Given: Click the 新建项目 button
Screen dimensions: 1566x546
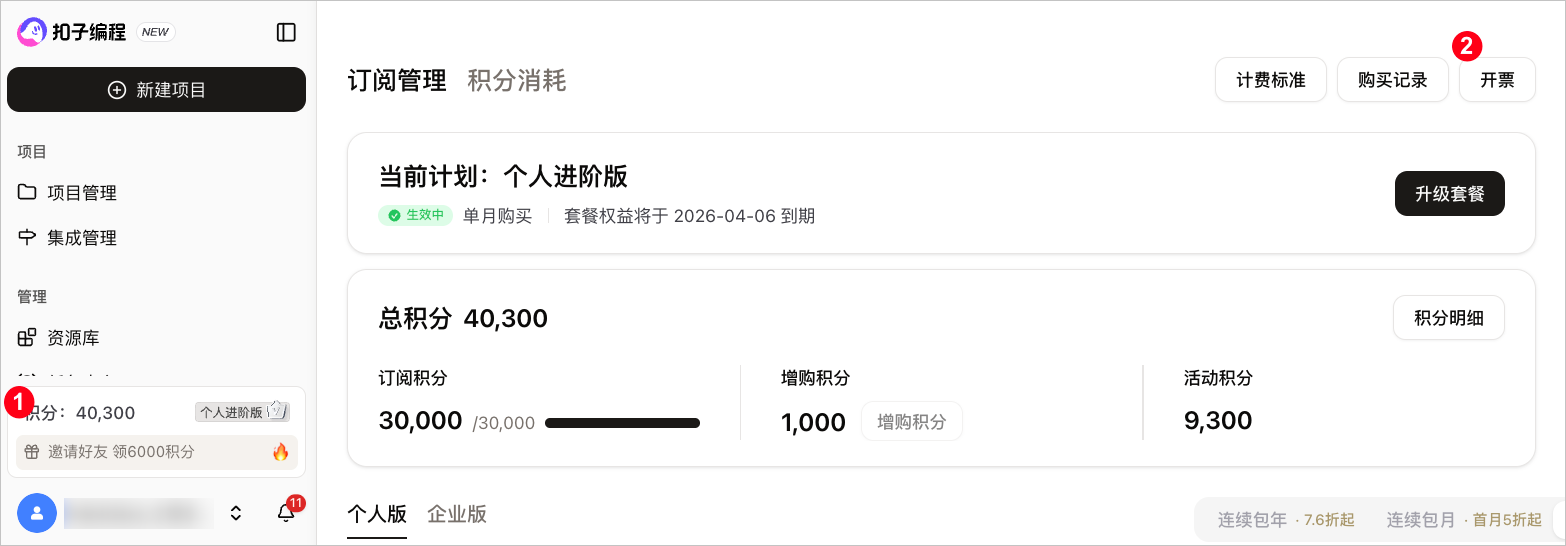Looking at the screenshot, I should click(156, 90).
